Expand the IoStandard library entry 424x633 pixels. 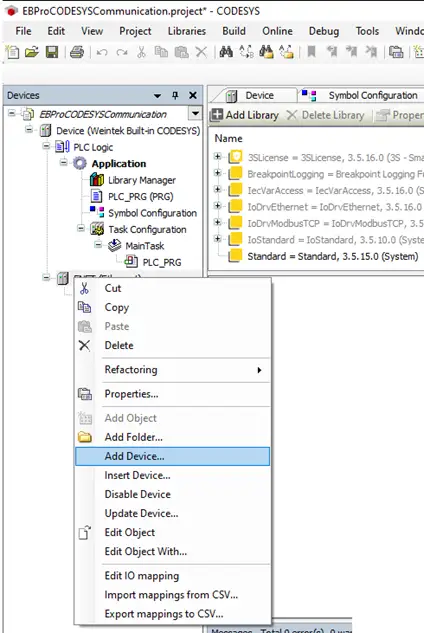(218, 239)
